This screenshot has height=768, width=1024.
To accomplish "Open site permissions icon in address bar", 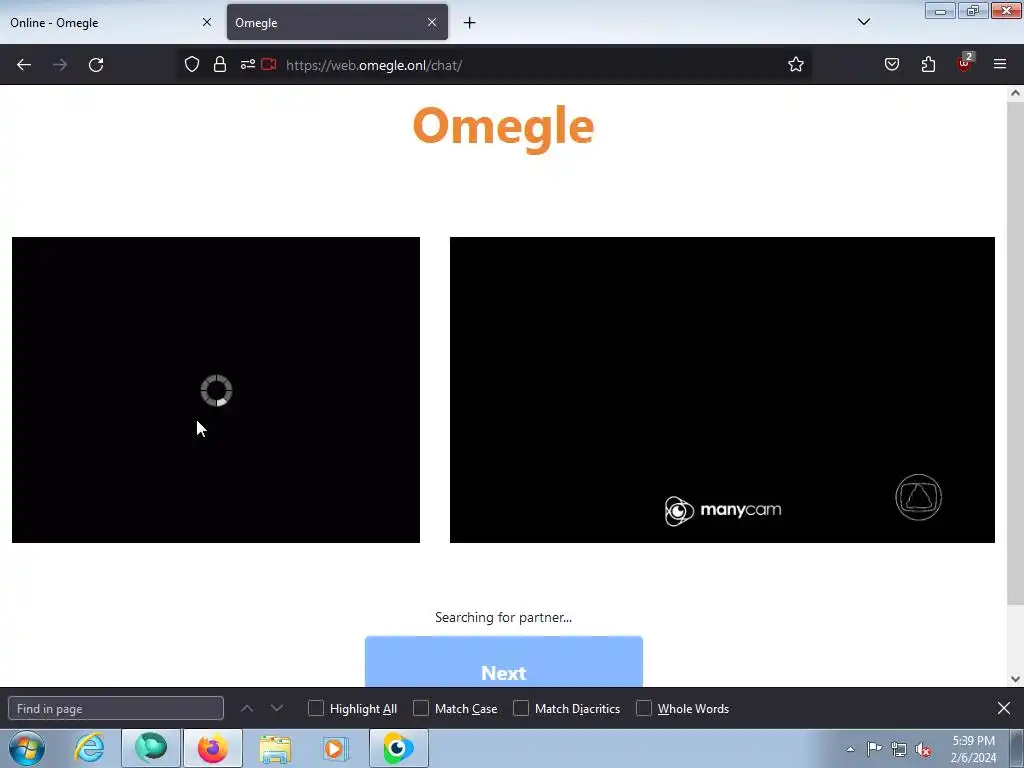I will [x=248, y=64].
